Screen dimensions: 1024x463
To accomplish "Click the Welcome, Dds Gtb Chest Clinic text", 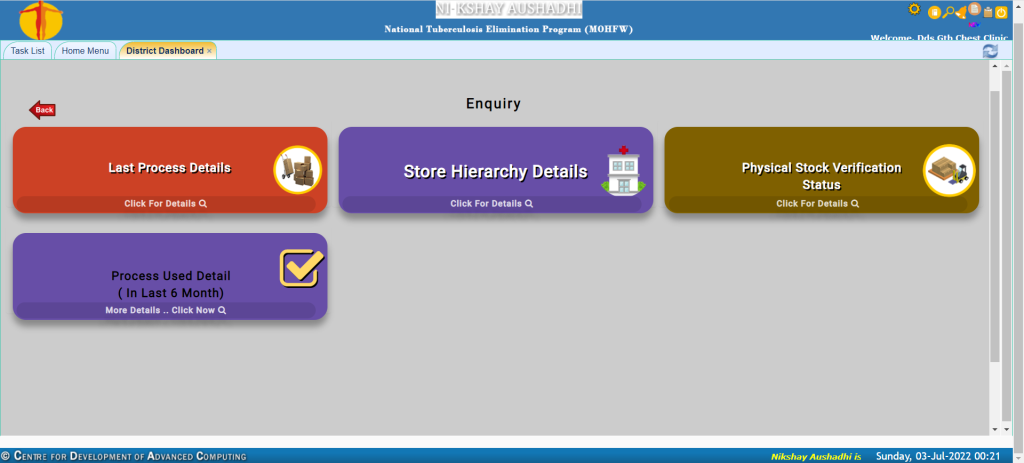I will pyautogui.click(x=939, y=38).
